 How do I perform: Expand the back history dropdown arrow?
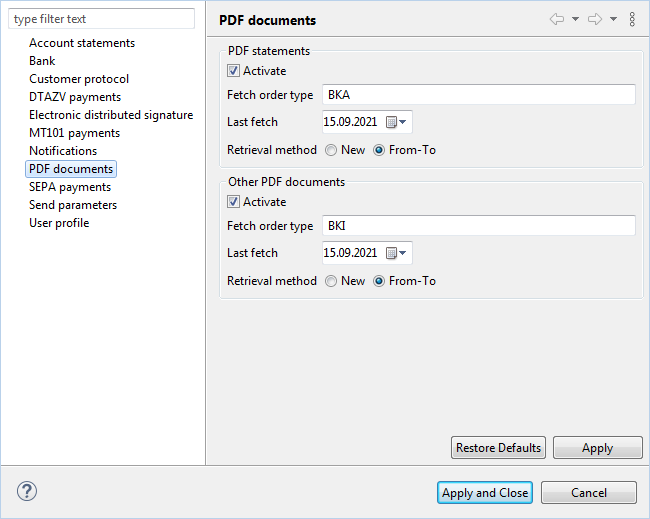[x=575, y=19]
